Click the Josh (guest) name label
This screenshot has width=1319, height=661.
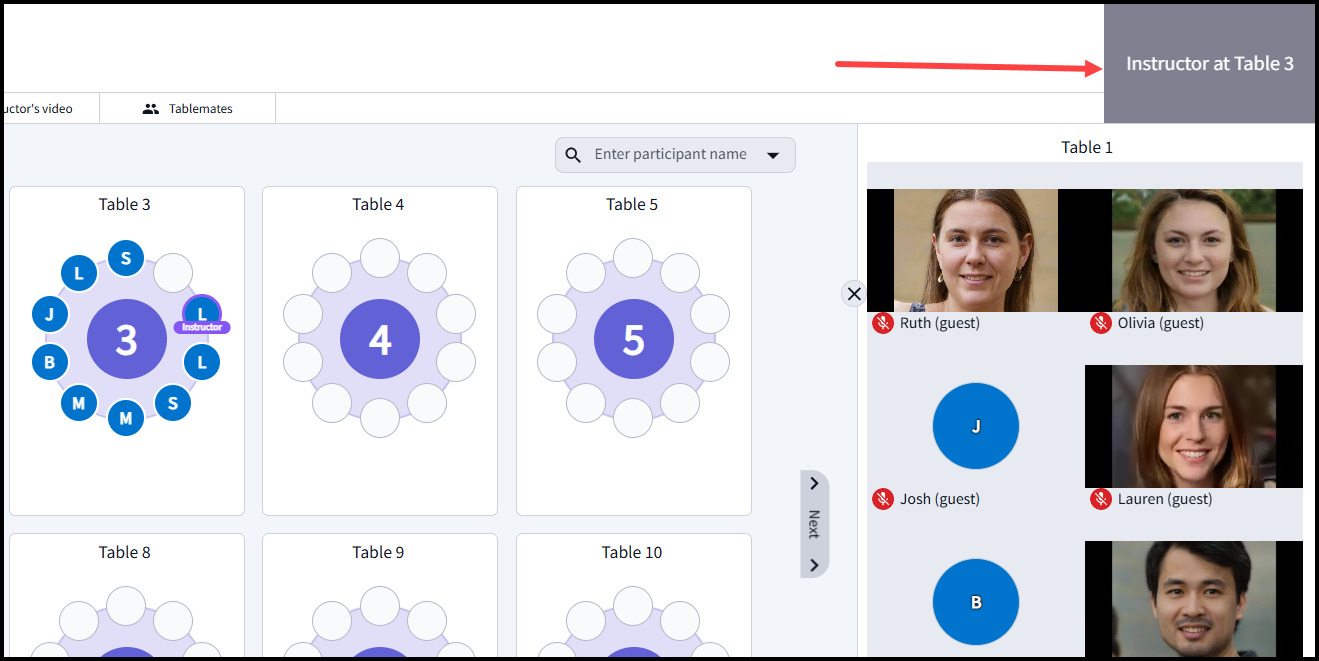(x=939, y=499)
